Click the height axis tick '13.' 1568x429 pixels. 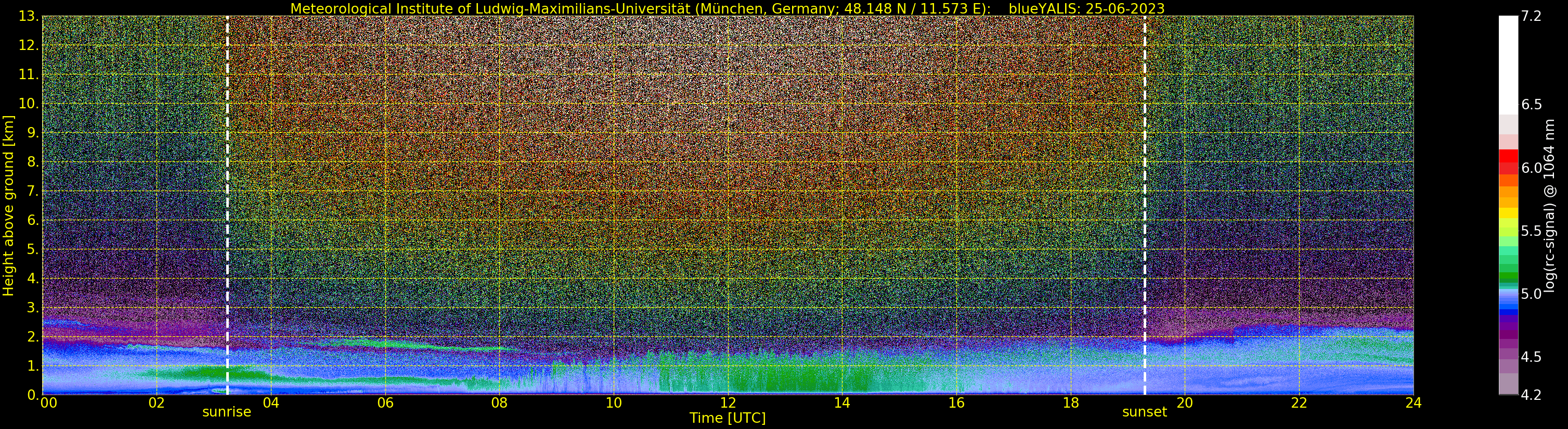point(29,17)
